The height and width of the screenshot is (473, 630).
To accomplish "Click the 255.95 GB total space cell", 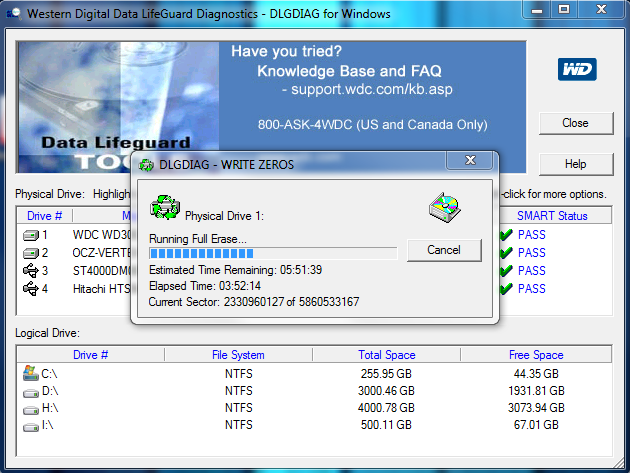I will [x=386, y=374].
